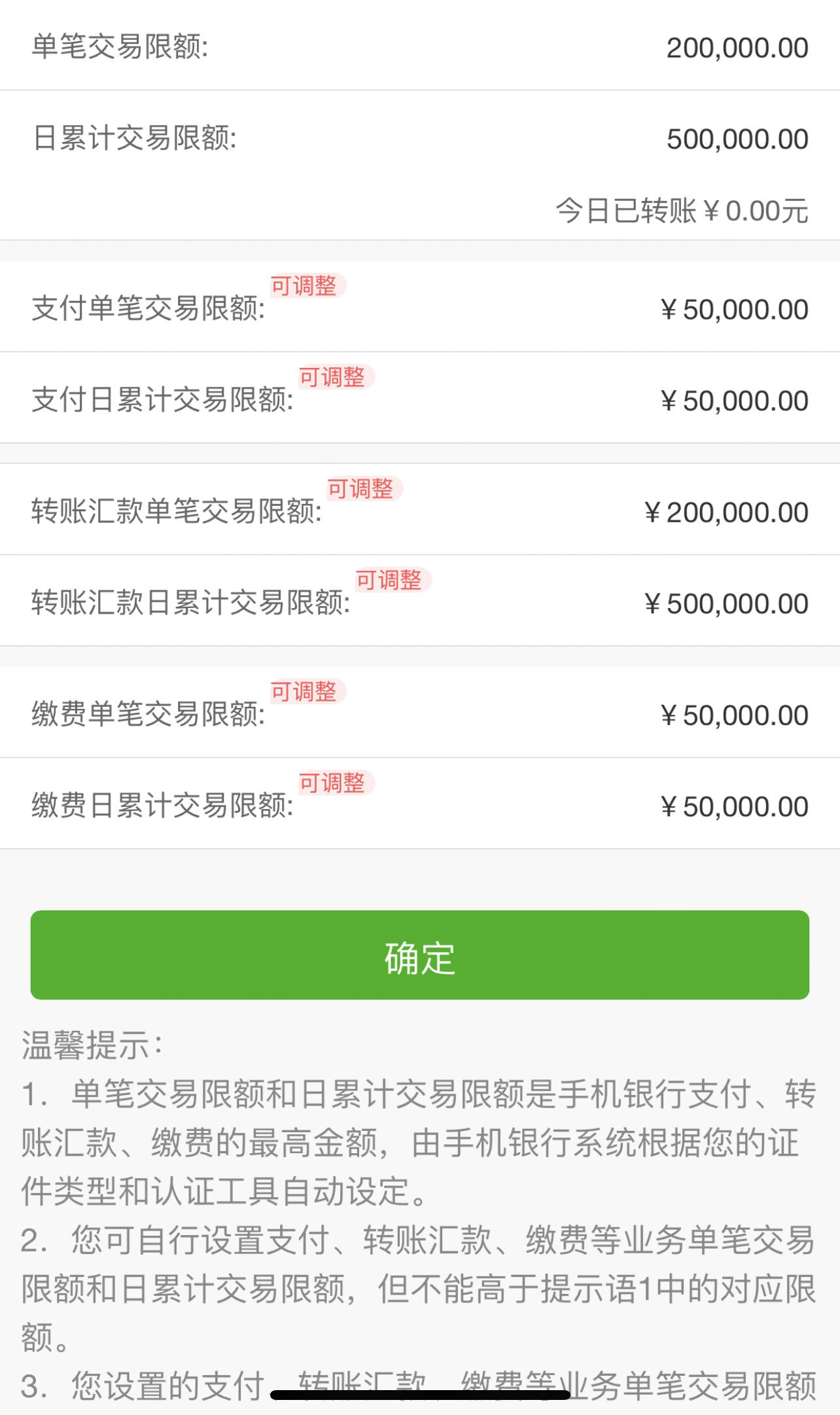Edit 转账汇款日累计交易限额 amount ¥500,000.00
This screenshot has height=1415, width=840.
pos(726,604)
